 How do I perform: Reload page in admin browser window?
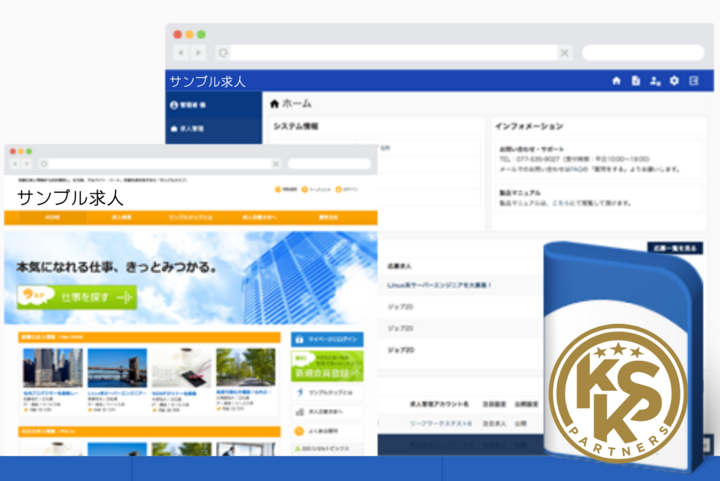coord(223,53)
